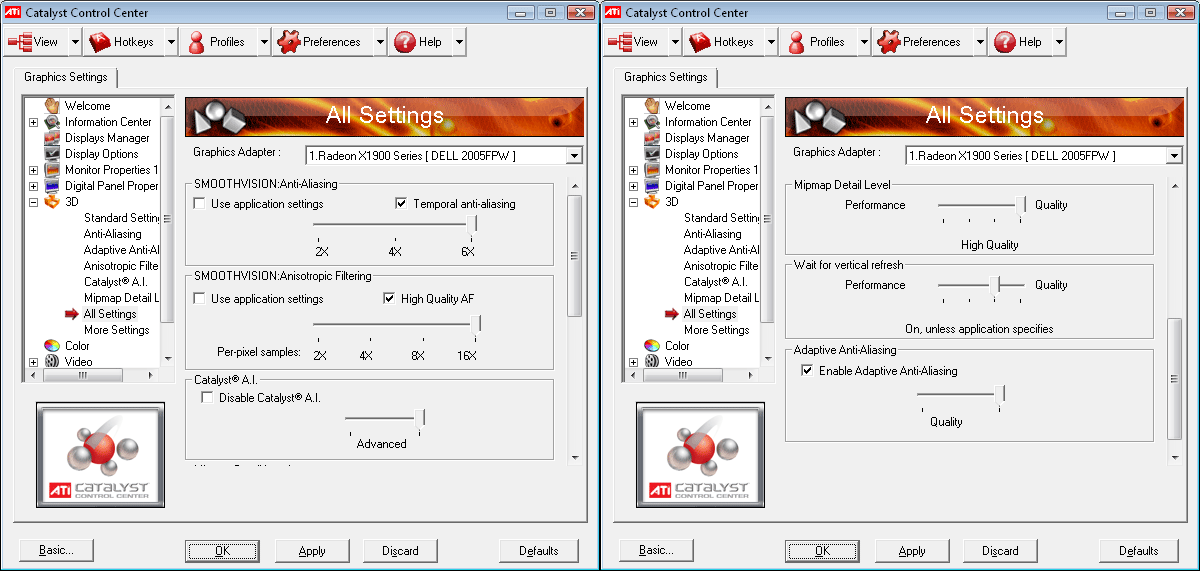Click Display Options icon in left tree
This screenshot has width=1200, height=571.
point(52,153)
